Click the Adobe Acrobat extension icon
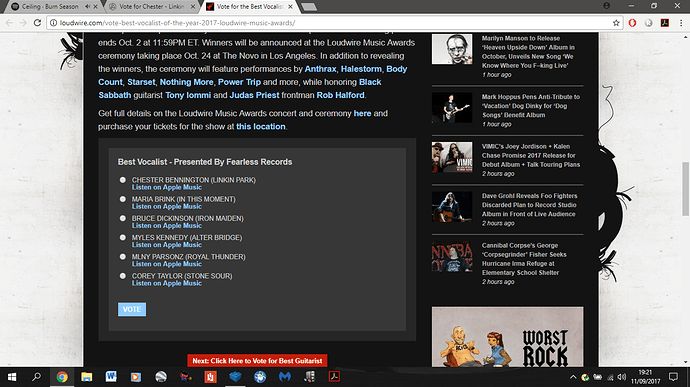The width and height of the screenshot is (690, 387). [664, 23]
